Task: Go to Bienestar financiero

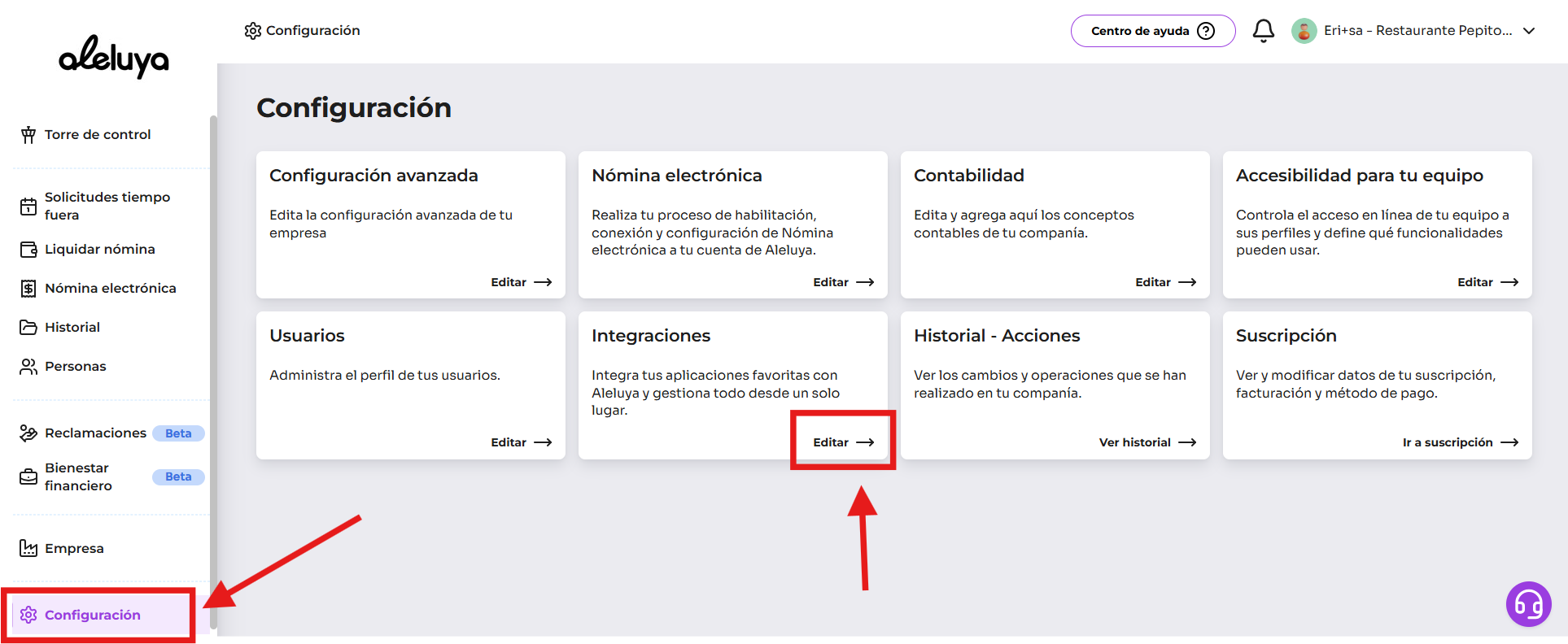Action: 78,477
